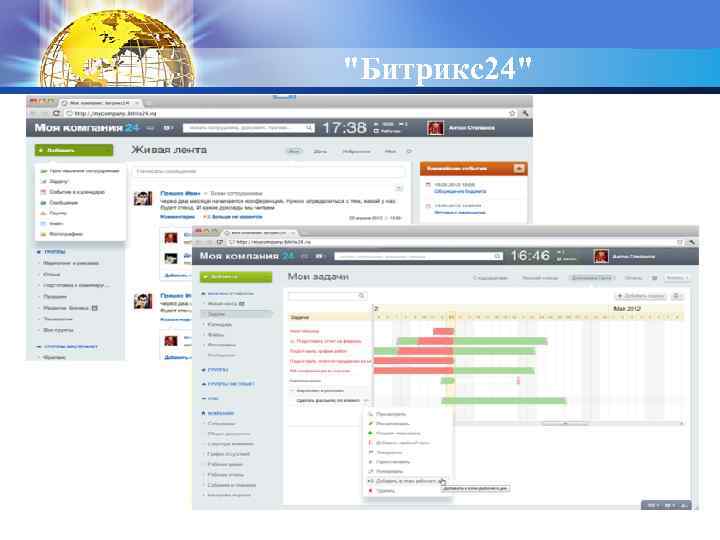Click search magnifier beside the 17:38 clock
Viewport: 720px width, 540px height.
(x=309, y=128)
